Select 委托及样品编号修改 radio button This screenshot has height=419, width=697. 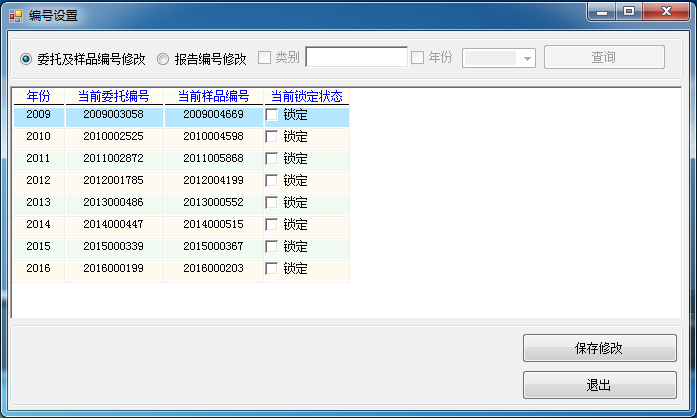click(26, 59)
